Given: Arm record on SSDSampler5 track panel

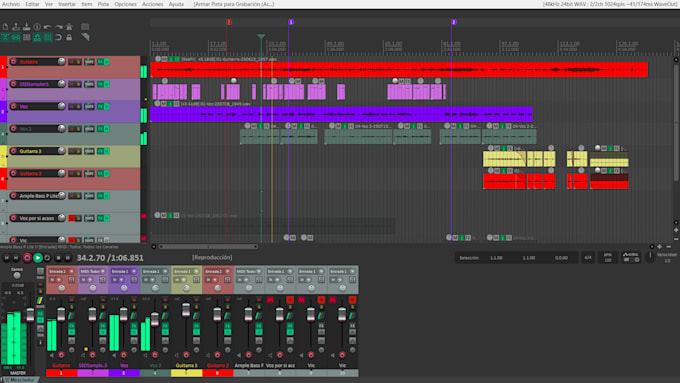Looking at the screenshot, I should (13, 84).
